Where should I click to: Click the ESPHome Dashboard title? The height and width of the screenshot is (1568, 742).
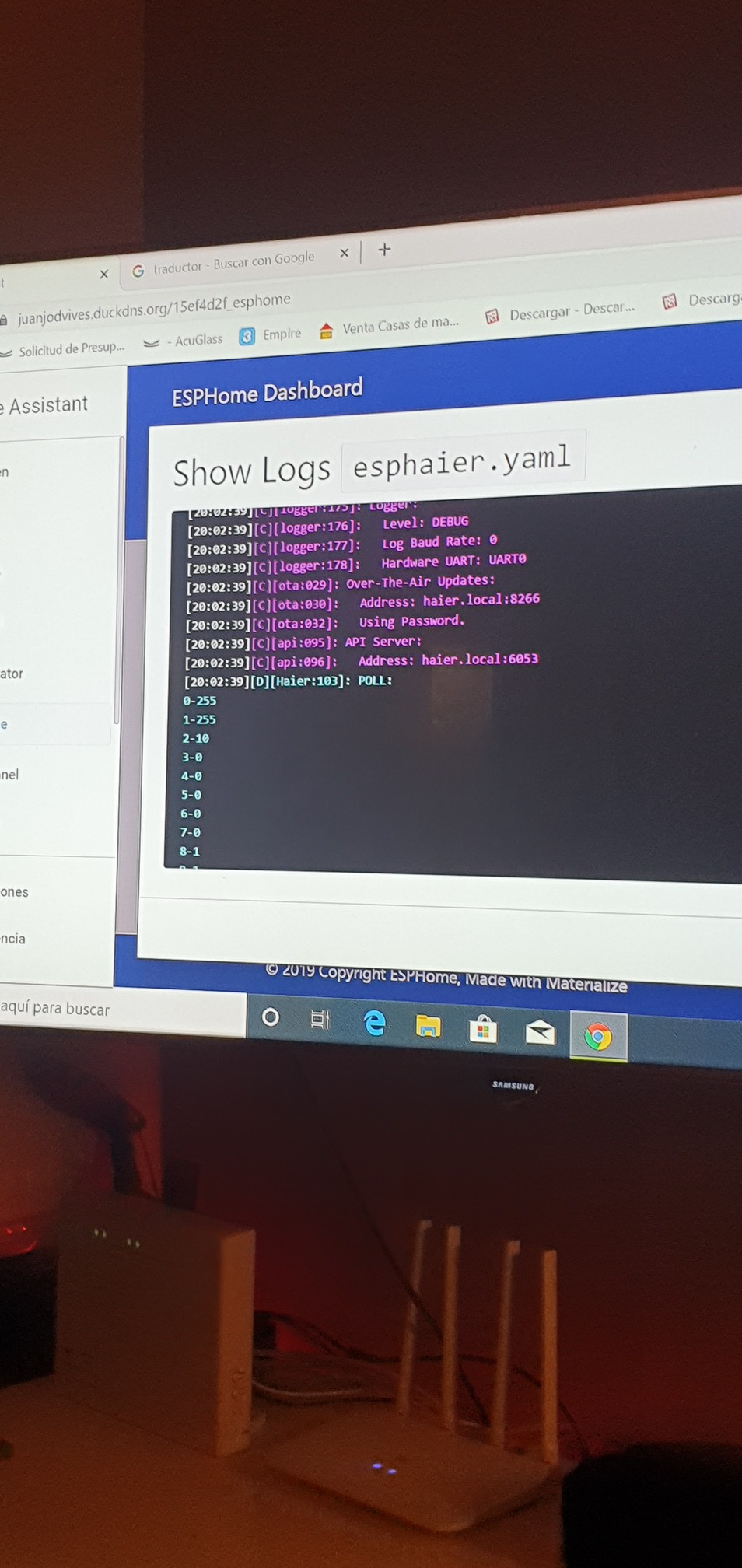tap(268, 392)
